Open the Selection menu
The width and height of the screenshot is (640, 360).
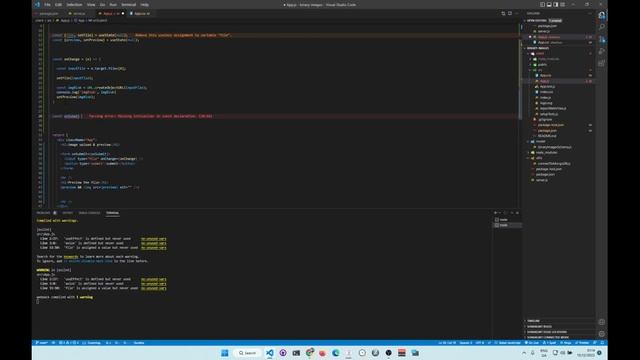(74, 4)
